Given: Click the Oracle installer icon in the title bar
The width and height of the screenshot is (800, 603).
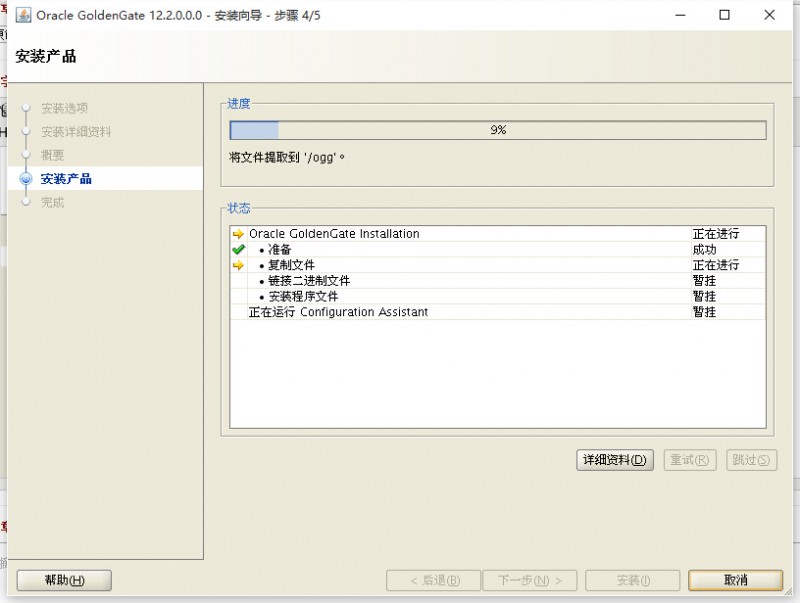Looking at the screenshot, I should [x=22, y=15].
